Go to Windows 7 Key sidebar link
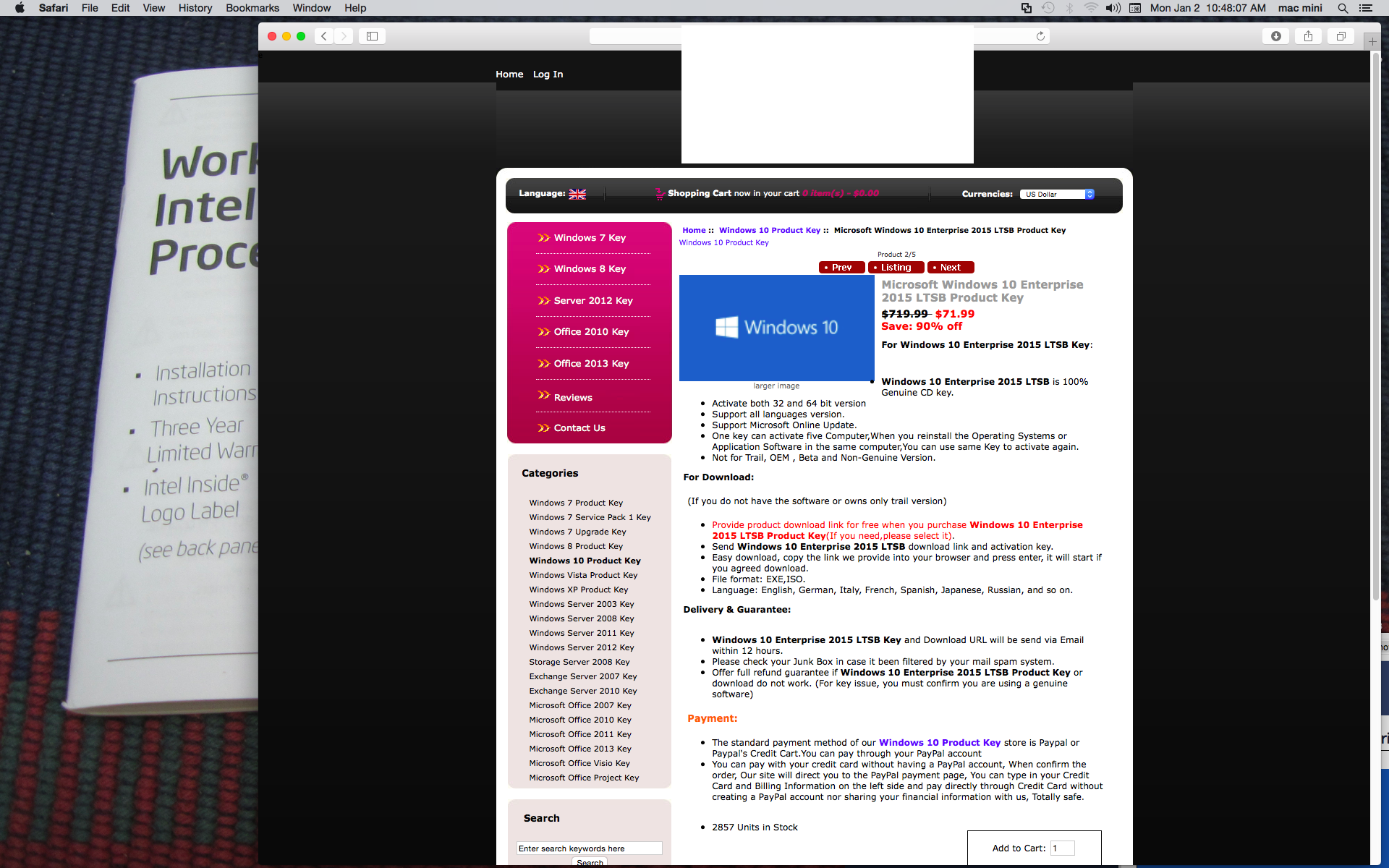Image resolution: width=1389 pixels, height=868 pixels. (590, 237)
